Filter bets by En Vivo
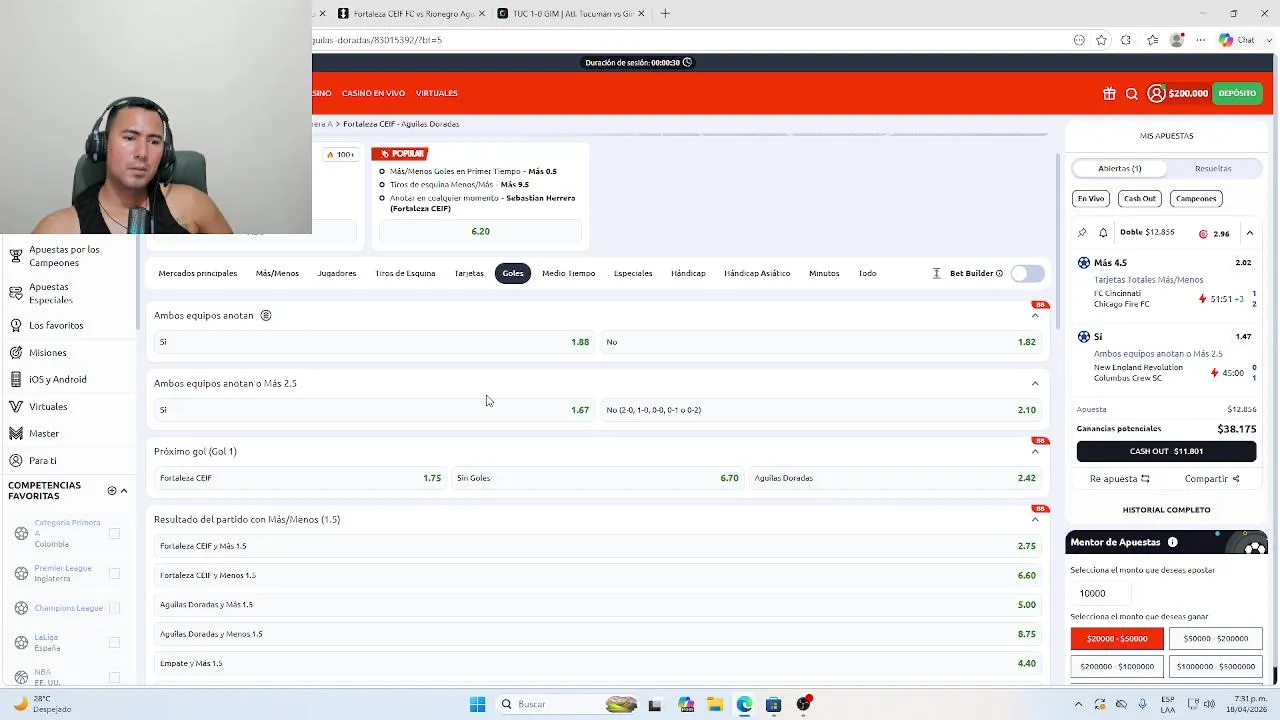This screenshot has width=1280, height=720. (x=1091, y=198)
